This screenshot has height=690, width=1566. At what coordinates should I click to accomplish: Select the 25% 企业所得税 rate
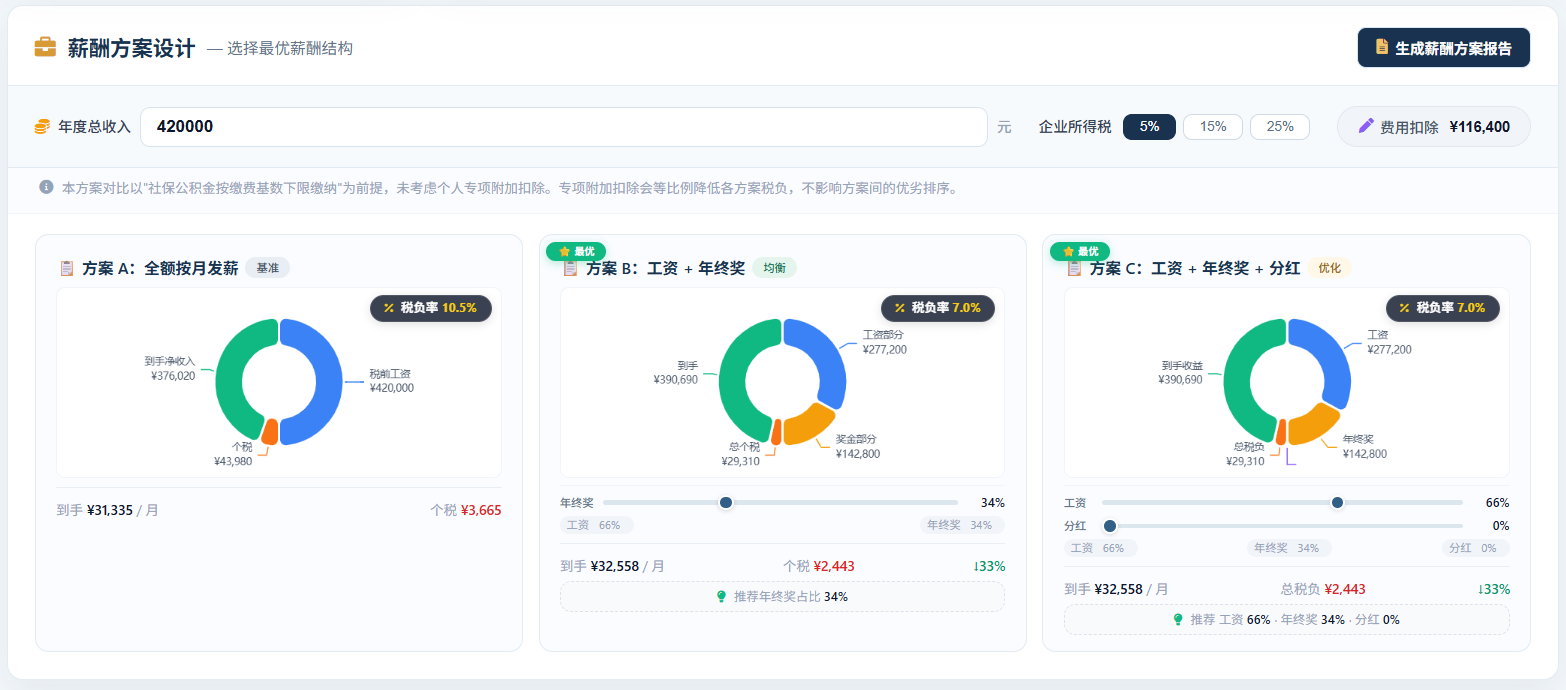click(x=1280, y=127)
